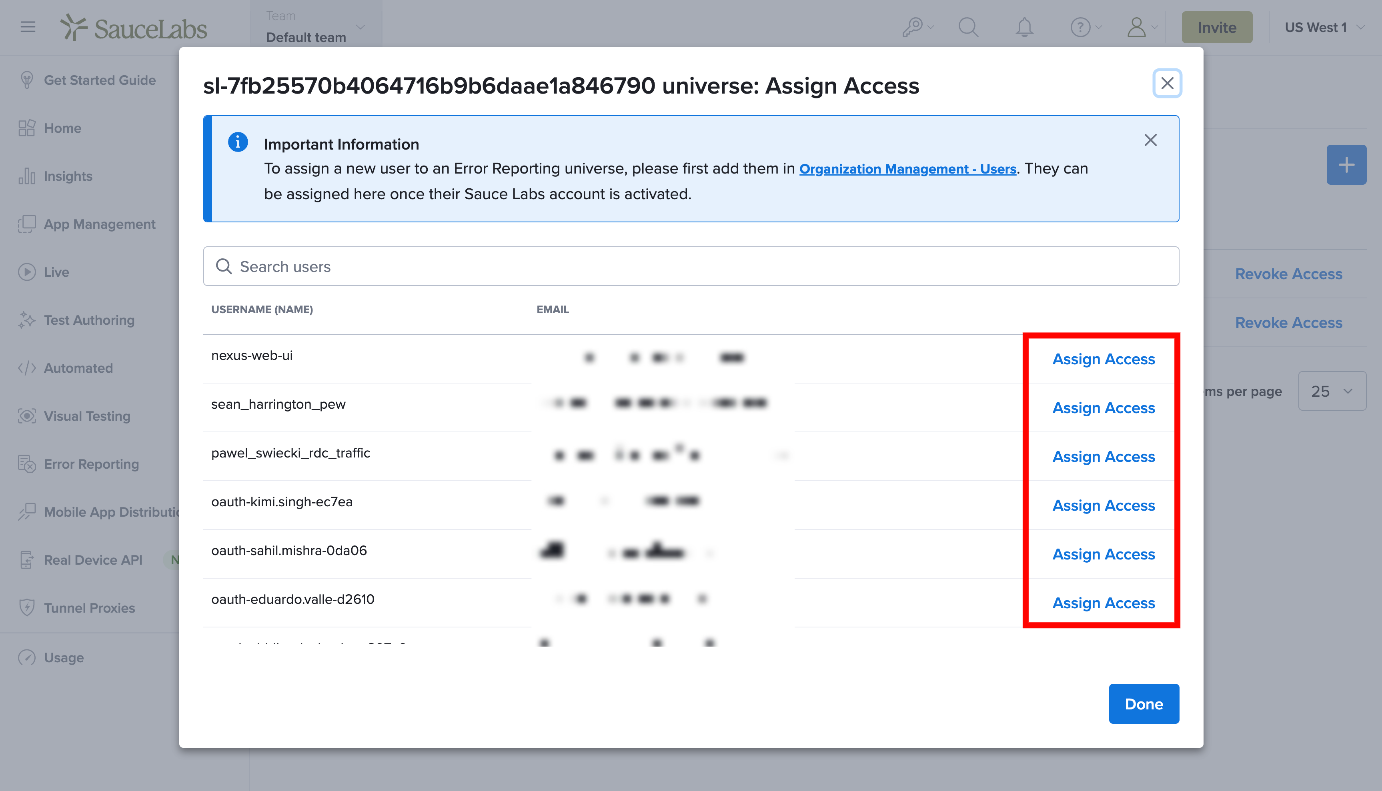Open App Management section
1382x791 pixels.
pos(100,224)
